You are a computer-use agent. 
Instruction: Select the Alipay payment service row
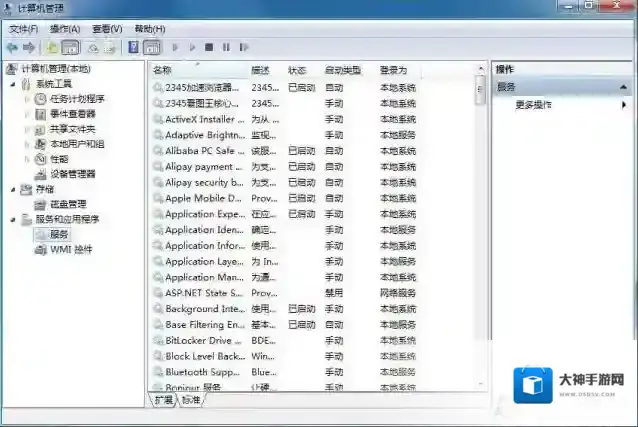(285, 167)
